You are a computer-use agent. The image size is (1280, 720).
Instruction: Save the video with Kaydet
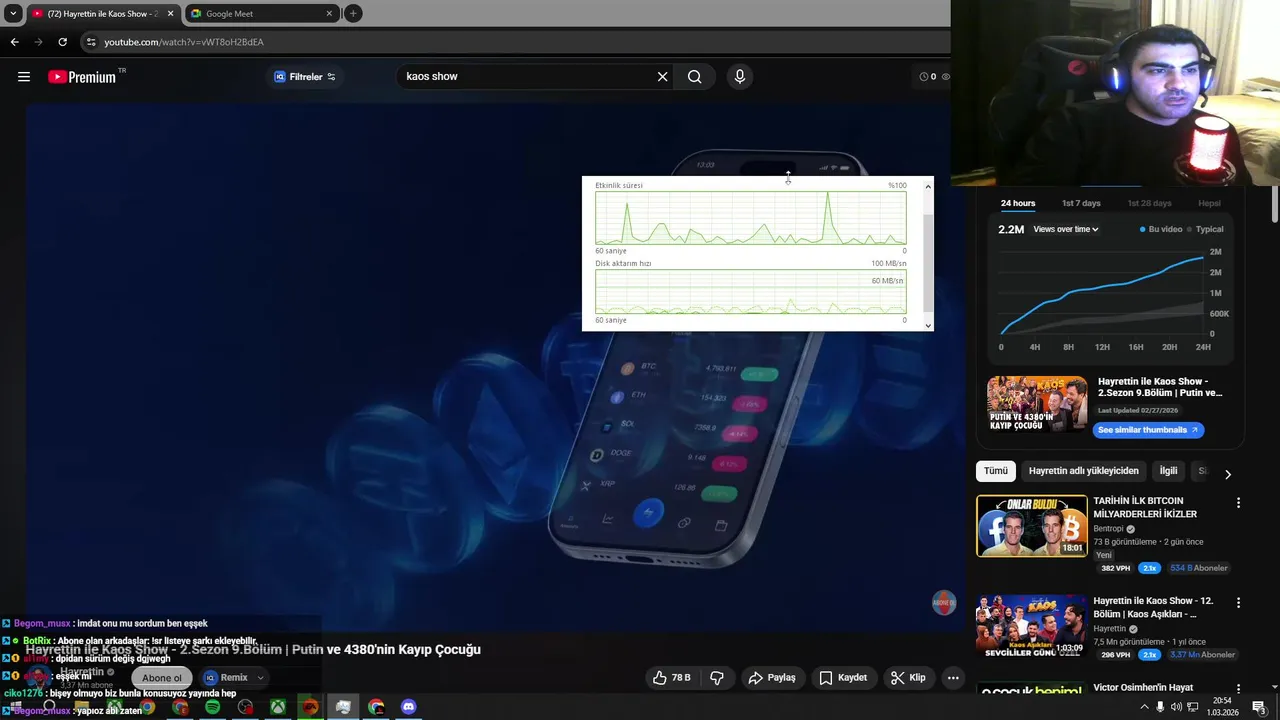coord(843,678)
